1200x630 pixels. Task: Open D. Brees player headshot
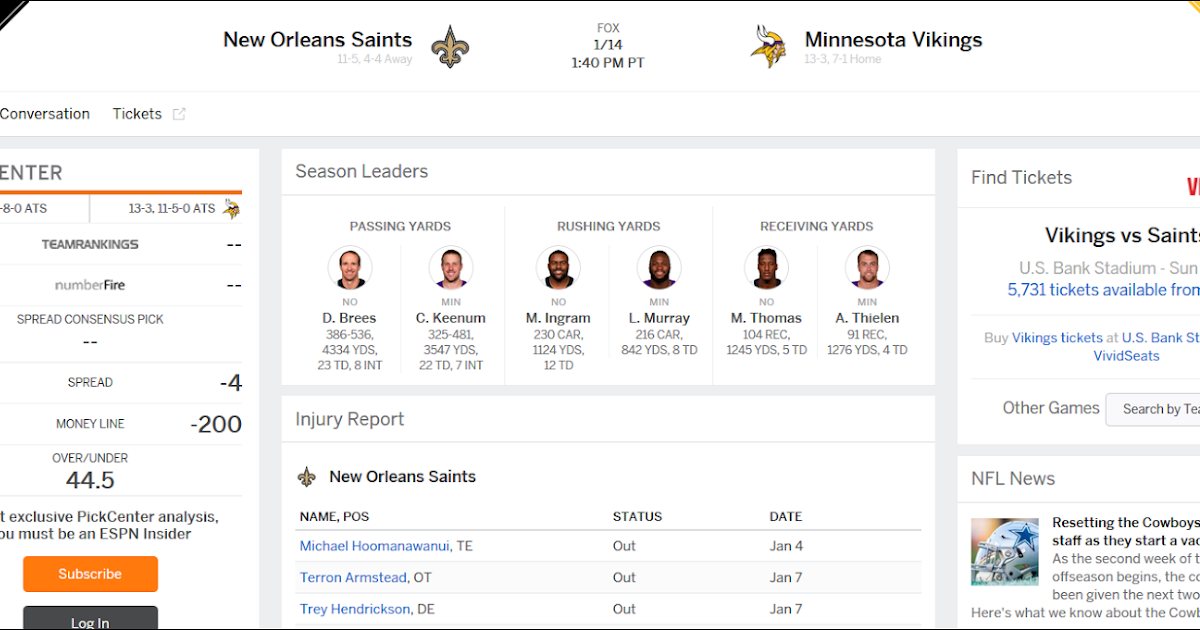point(350,268)
